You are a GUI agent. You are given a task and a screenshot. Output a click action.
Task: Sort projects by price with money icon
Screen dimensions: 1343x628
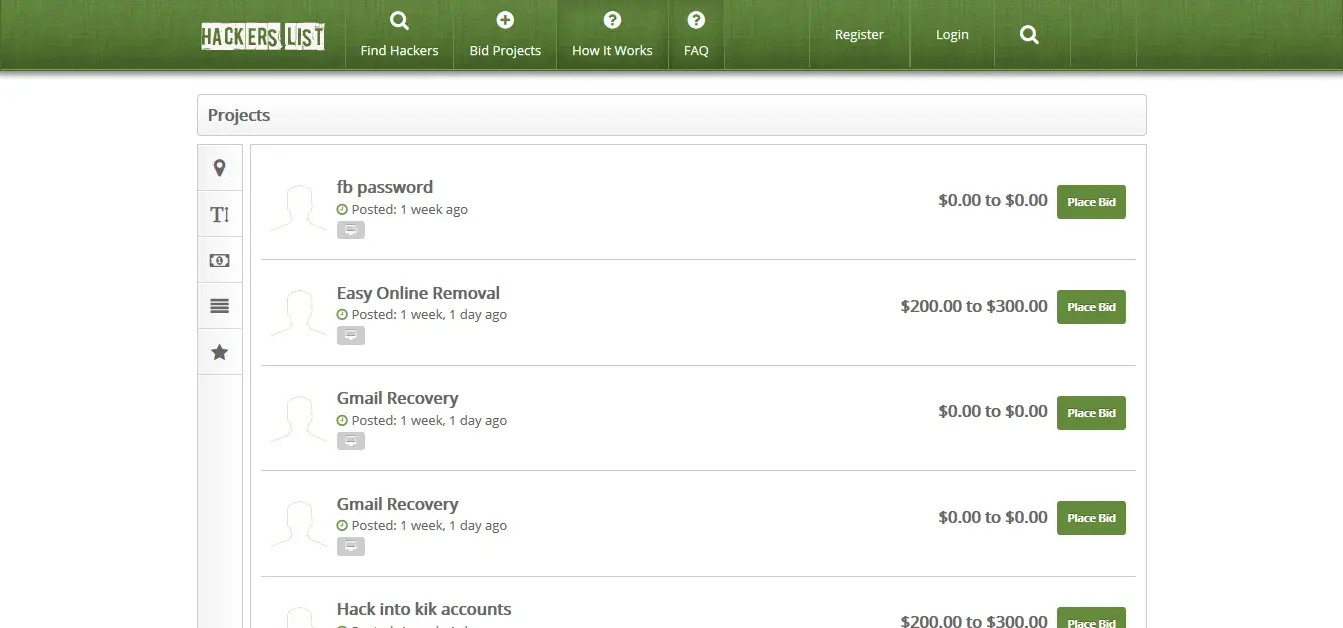pyautogui.click(x=219, y=259)
